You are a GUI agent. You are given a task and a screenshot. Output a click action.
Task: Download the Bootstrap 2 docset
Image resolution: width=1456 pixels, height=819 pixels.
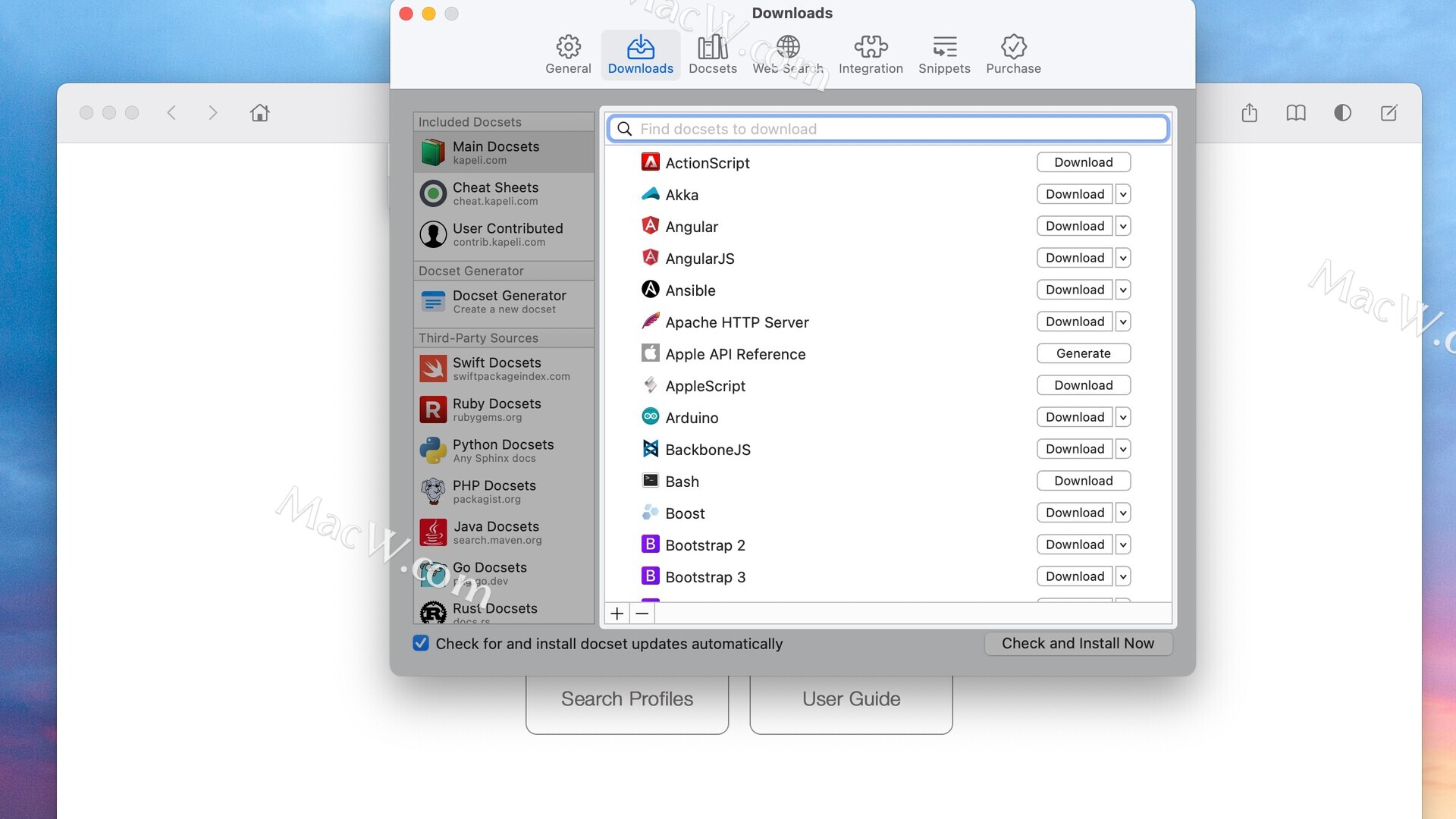pyautogui.click(x=1075, y=544)
